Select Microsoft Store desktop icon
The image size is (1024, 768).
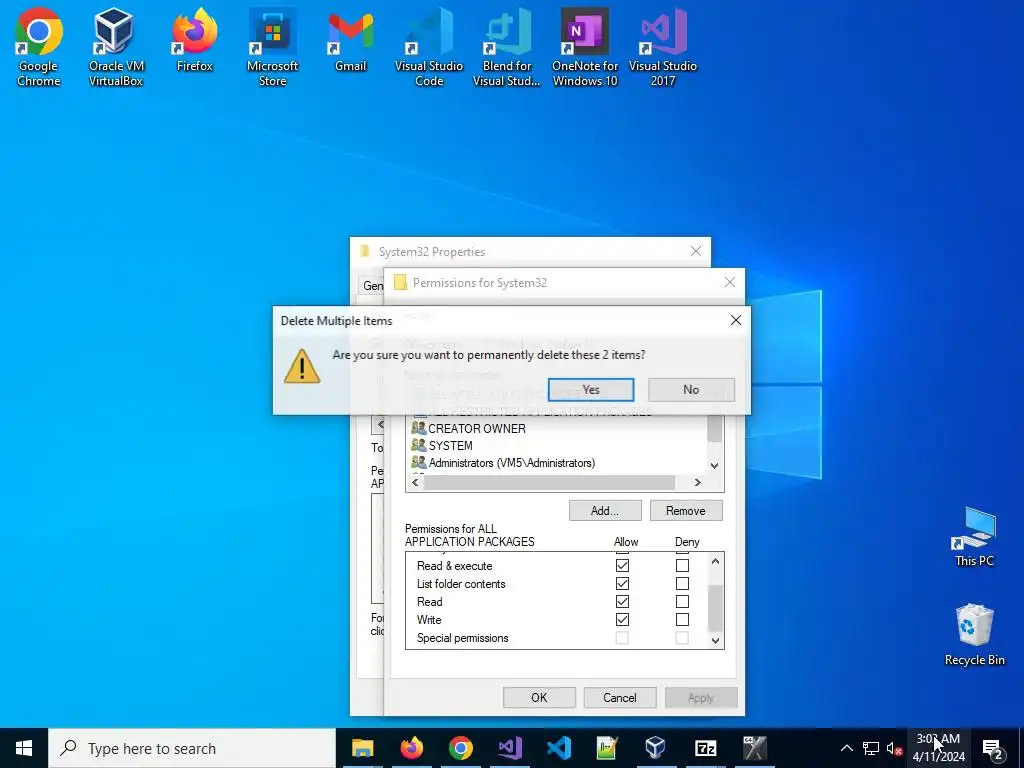pyautogui.click(x=272, y=47)
